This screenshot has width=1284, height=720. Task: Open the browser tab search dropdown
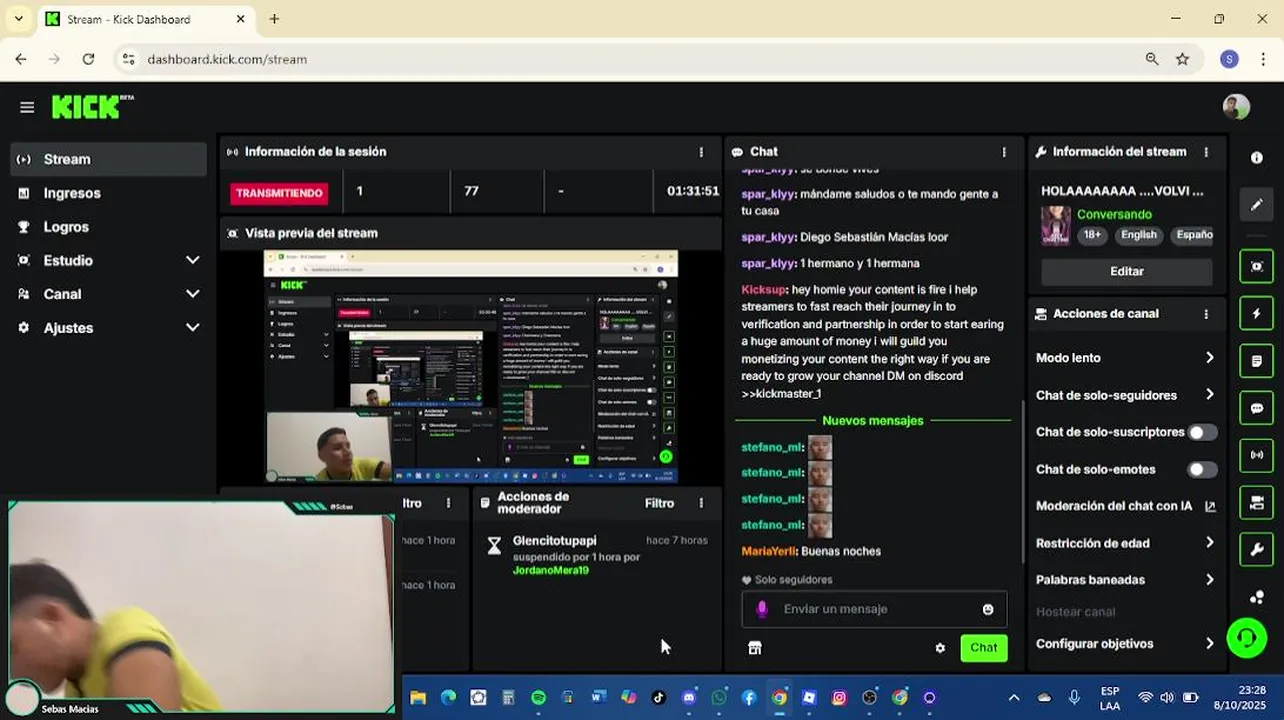pyautogui.click(x=18, y=19)
